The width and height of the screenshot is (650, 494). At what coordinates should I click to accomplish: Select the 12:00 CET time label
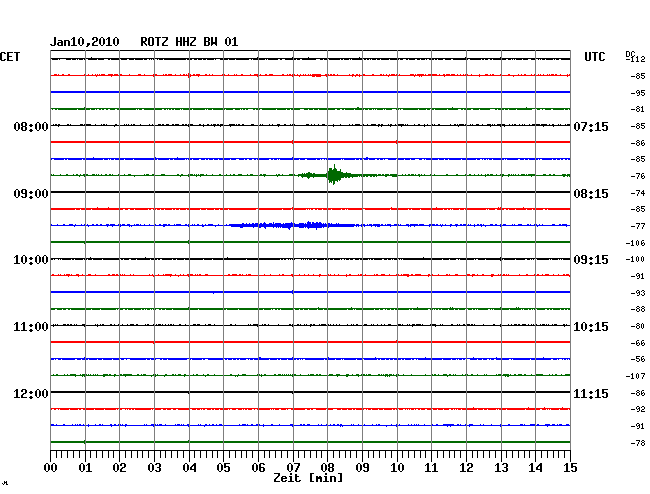(x=31, y=393)
